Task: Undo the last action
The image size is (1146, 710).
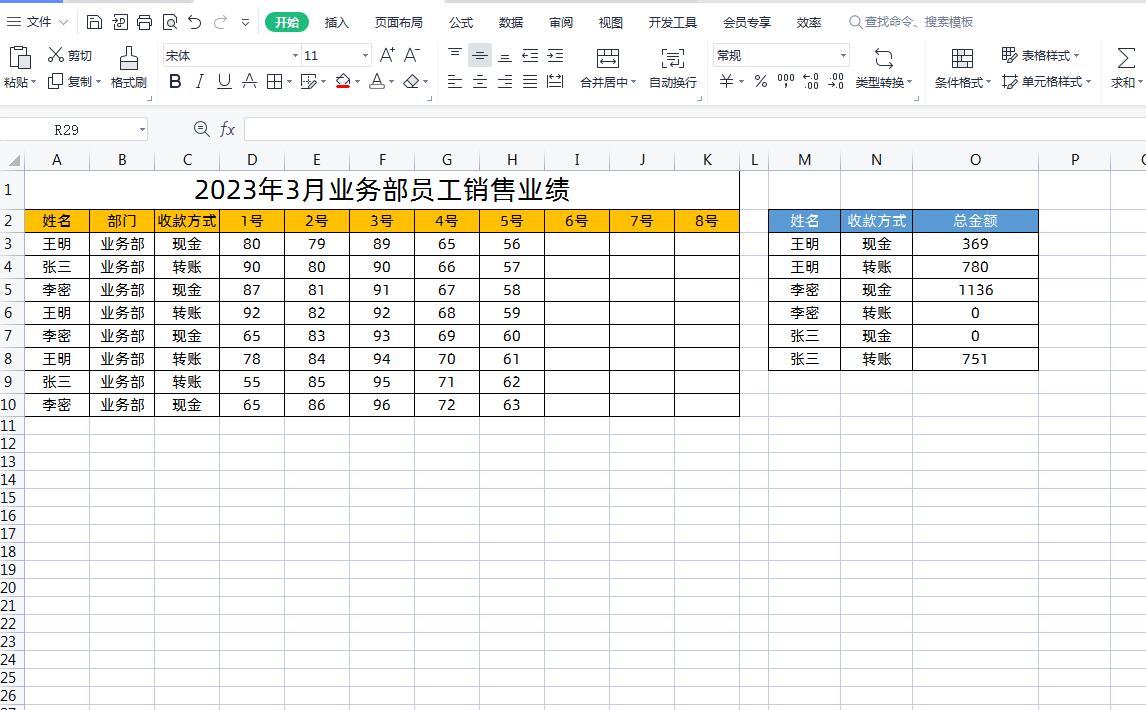Action: (194, 22)
